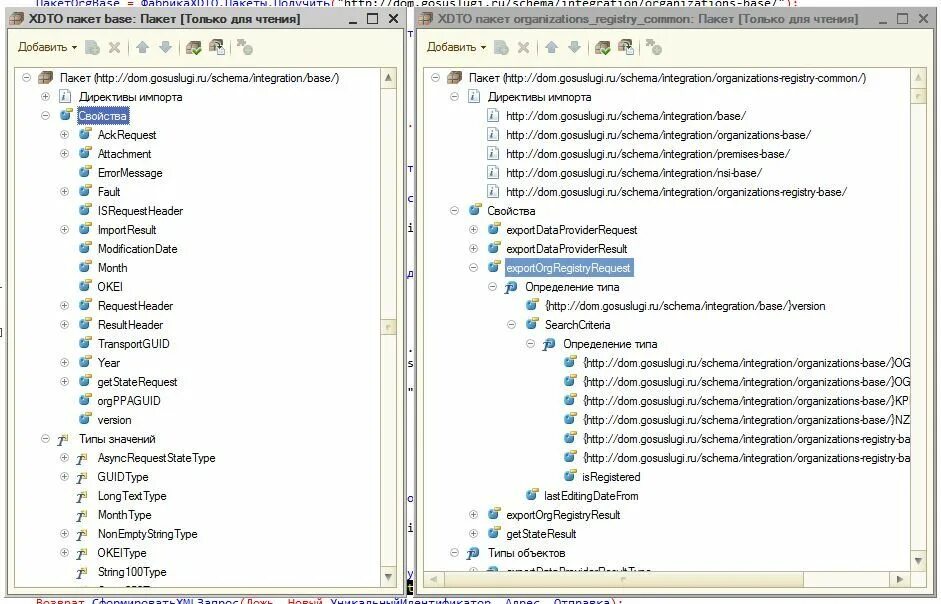The height and width of the screenshot is (604, 941).
Task: Open Добавить dropdown in base package window
Action: click(47, 47)
